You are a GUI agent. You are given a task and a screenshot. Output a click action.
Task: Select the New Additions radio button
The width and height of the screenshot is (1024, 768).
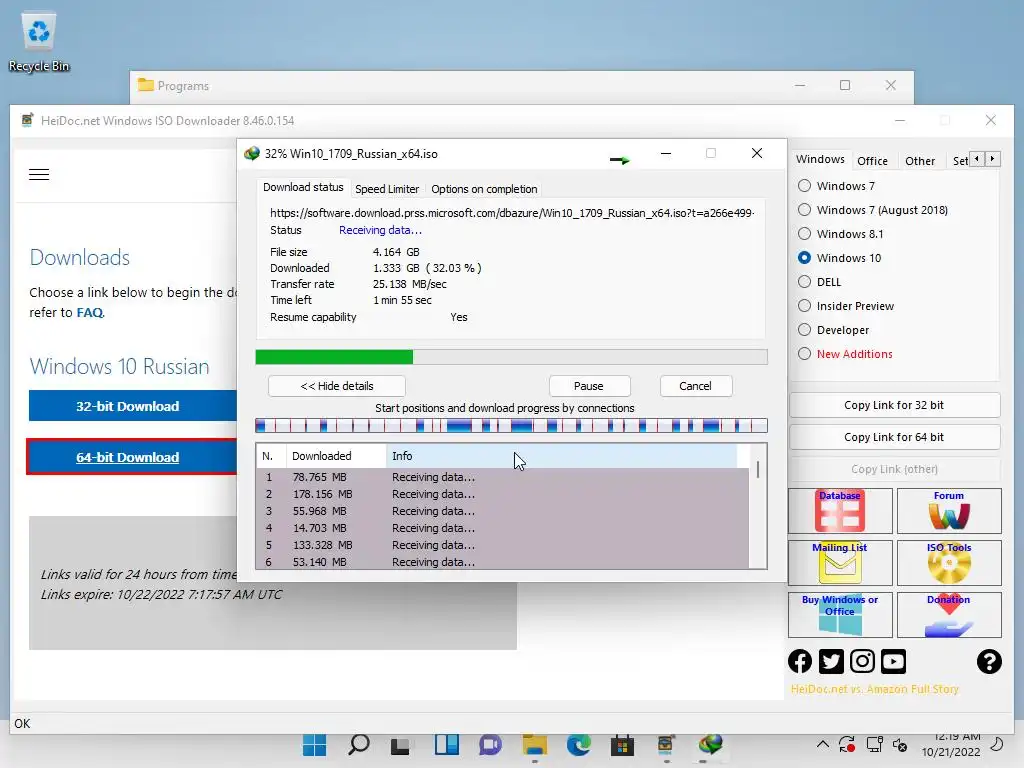(x=805, y=354)
